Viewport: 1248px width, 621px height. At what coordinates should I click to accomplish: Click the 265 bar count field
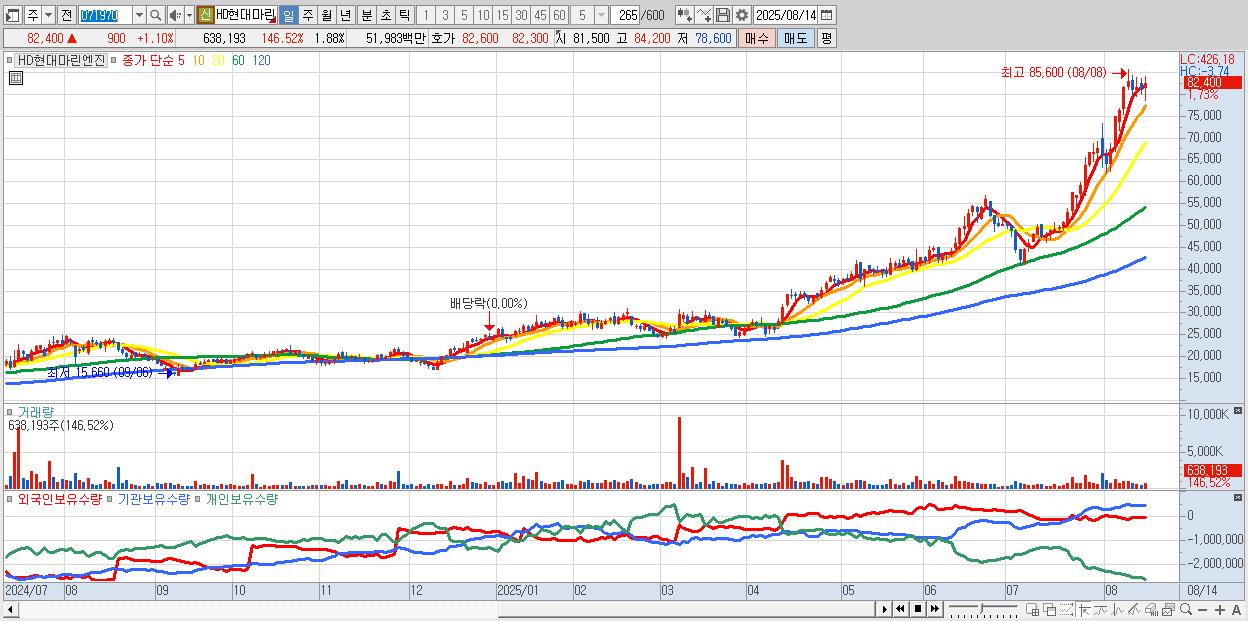tap(627, 15)
